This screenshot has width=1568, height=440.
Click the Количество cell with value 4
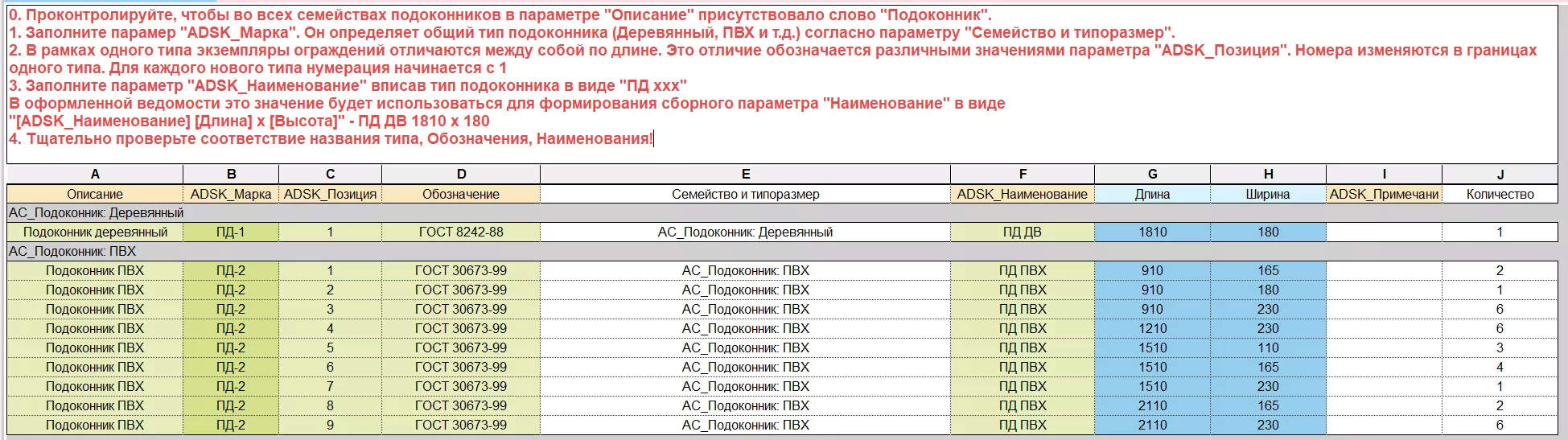pos(1500,367)
